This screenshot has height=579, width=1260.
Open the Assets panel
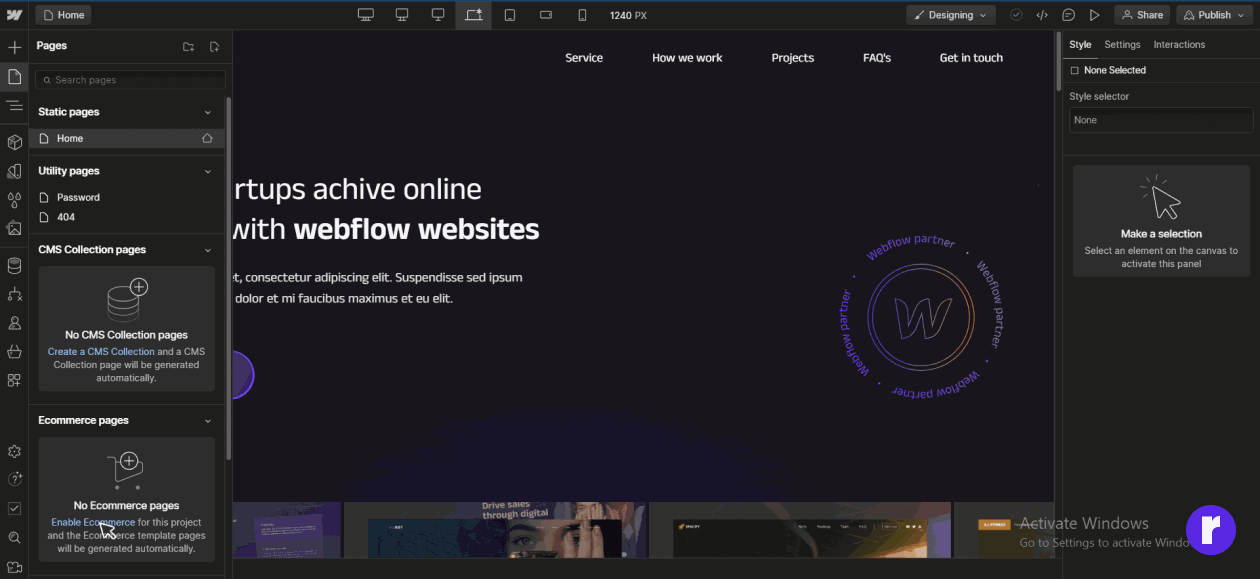14,228
